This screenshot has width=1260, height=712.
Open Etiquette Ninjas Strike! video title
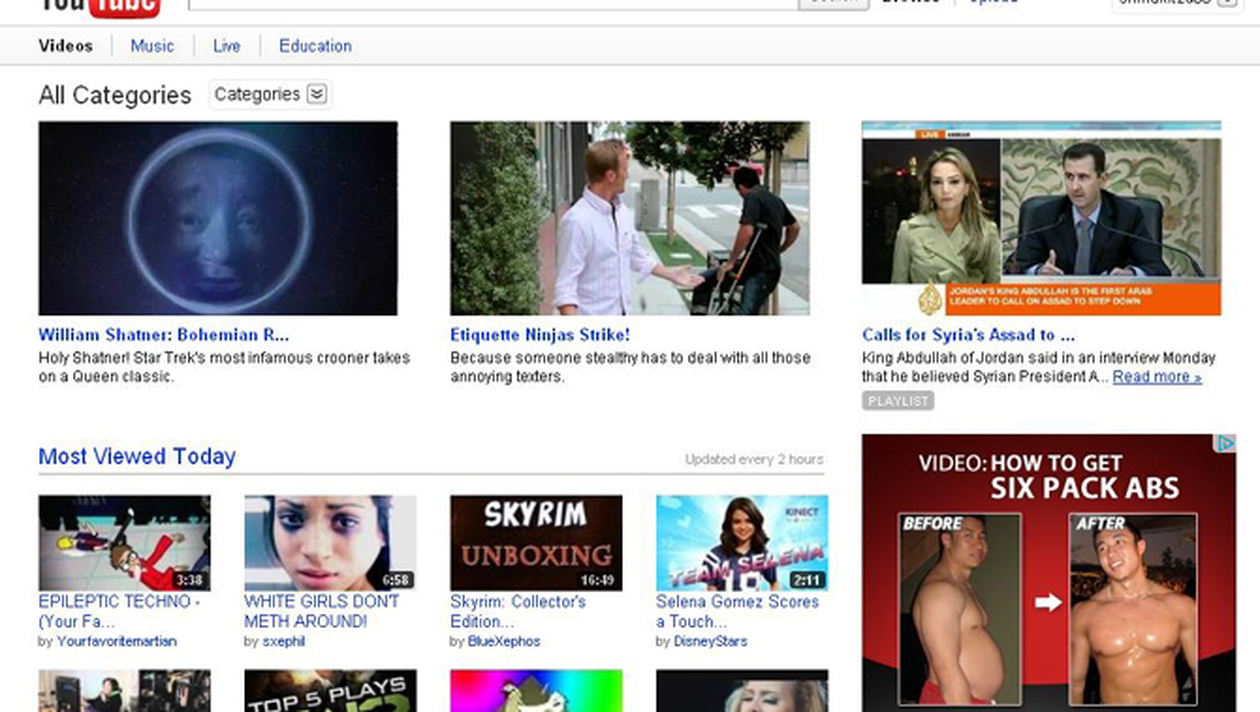click(x=540, y=335)
